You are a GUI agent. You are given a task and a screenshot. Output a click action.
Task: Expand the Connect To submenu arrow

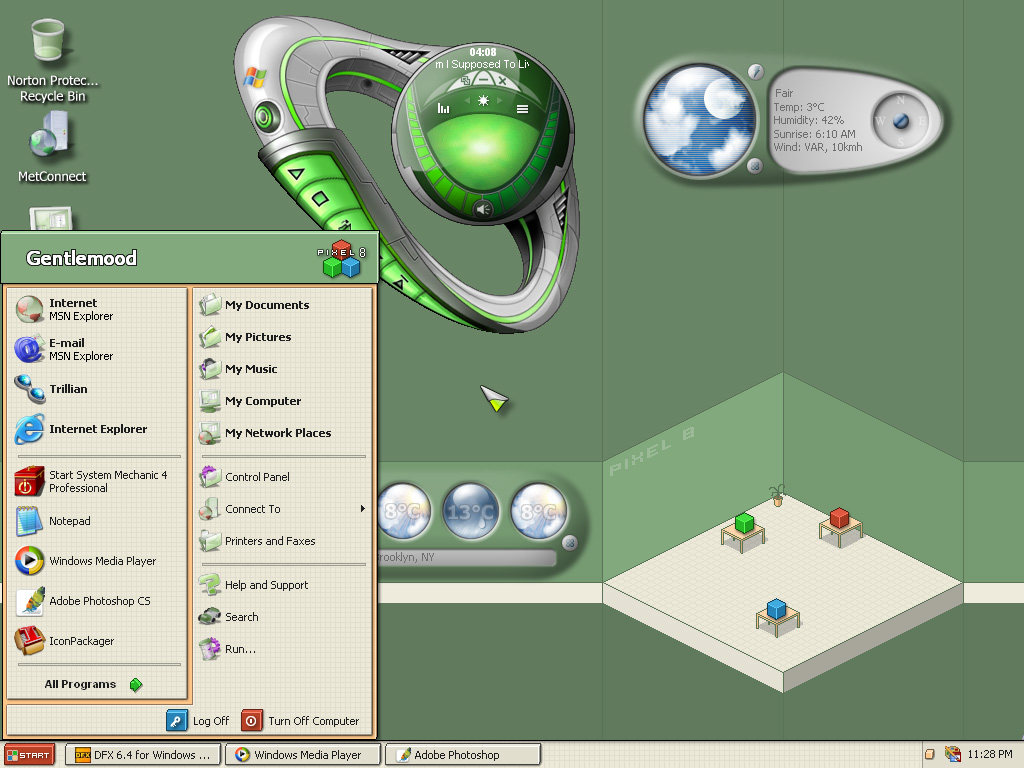[362, 509]
